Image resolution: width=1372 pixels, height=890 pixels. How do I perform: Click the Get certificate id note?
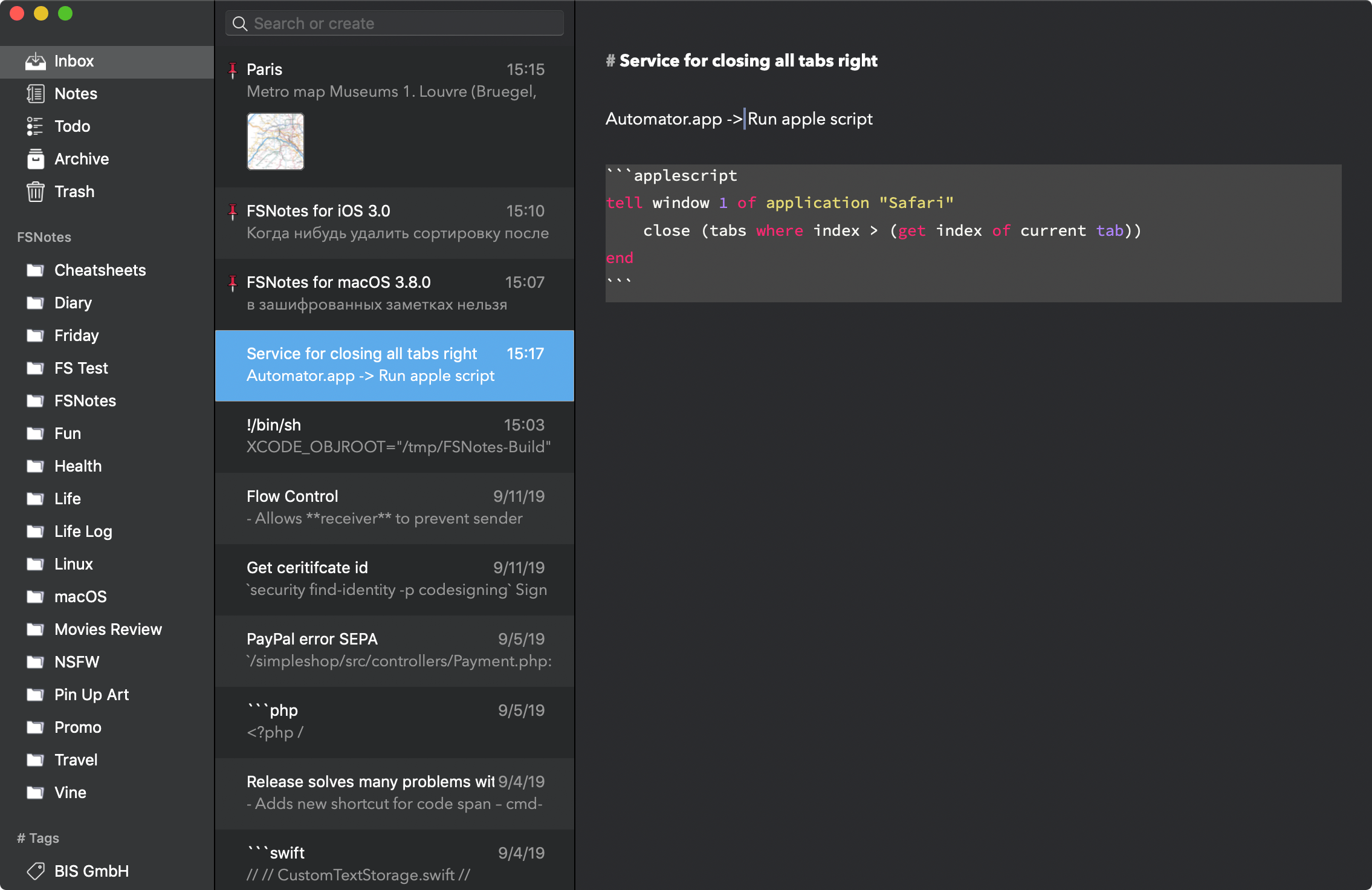tap(397, 578)
